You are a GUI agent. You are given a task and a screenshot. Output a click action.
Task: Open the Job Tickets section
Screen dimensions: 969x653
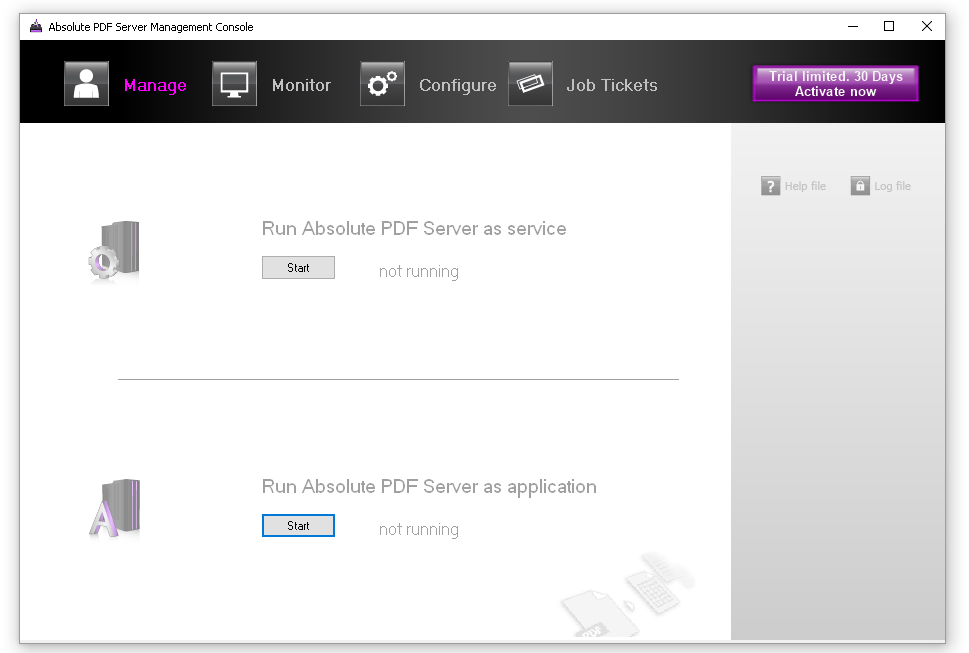(x=611, y=85)
